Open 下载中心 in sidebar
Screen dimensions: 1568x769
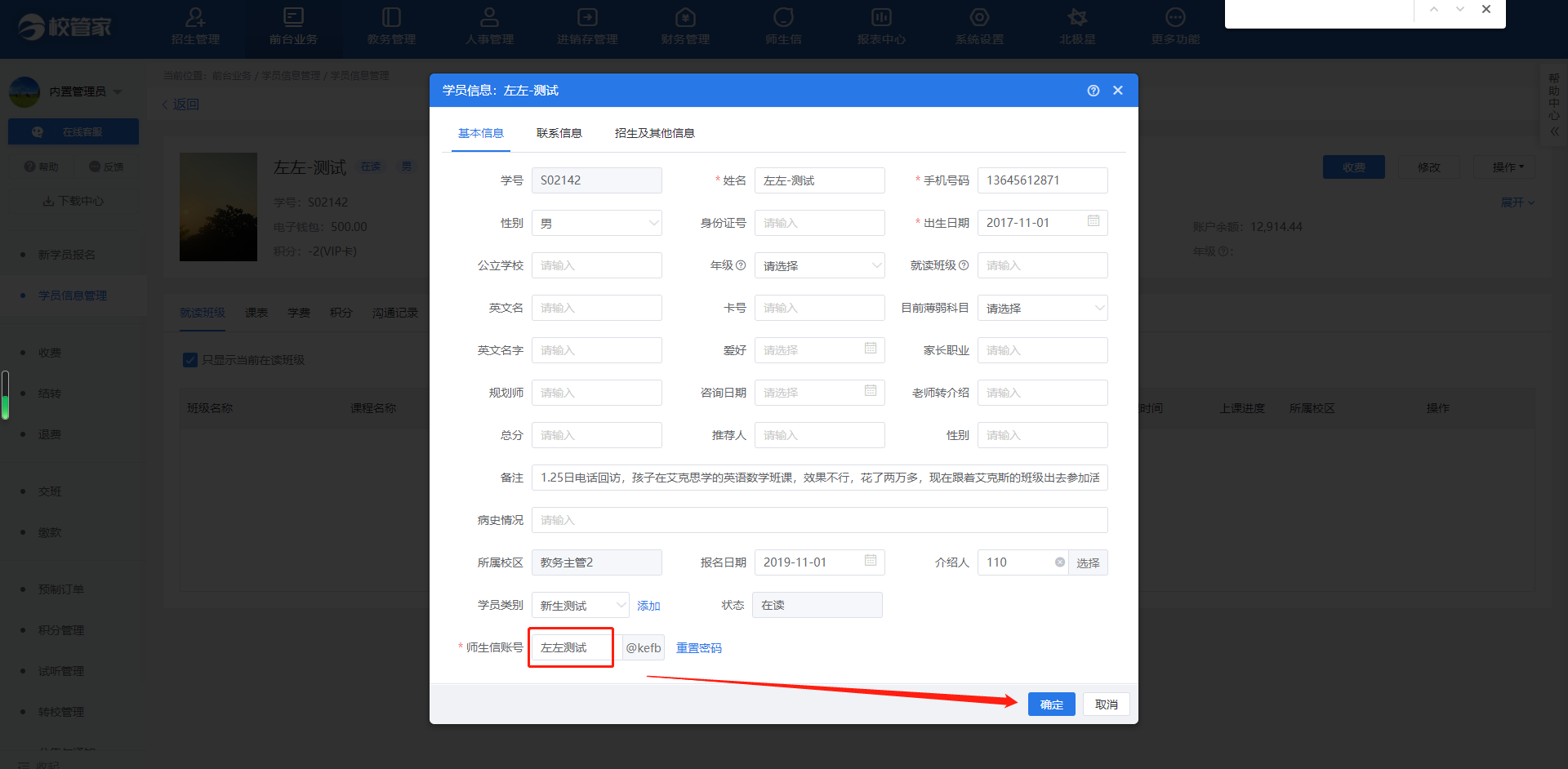click(73, 201)
